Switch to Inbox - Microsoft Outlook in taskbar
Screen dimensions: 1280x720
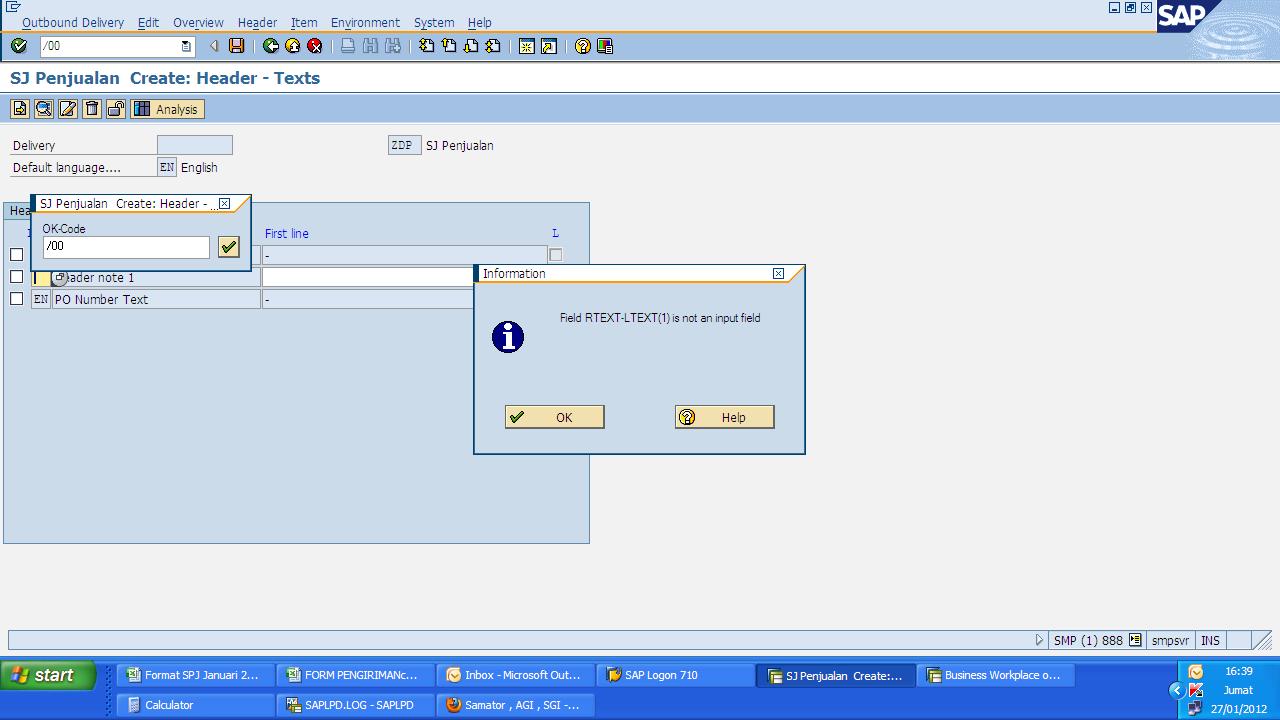(515, 675)
